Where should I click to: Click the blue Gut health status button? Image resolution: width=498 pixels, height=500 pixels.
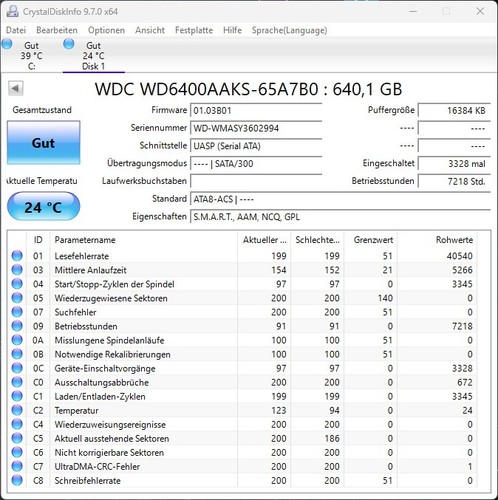(x=43, y=143)
